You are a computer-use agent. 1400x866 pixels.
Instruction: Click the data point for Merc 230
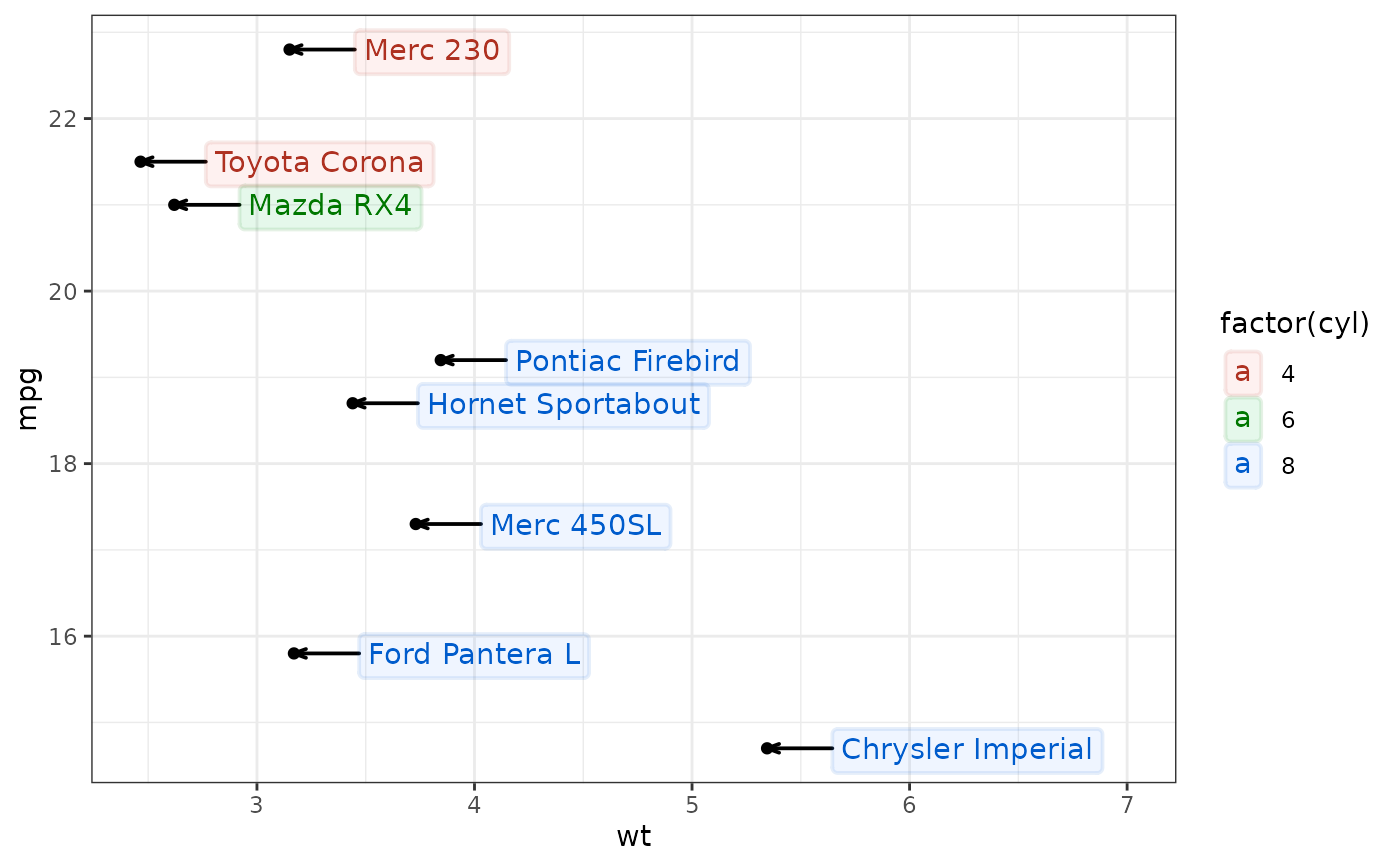pos(289,49)
